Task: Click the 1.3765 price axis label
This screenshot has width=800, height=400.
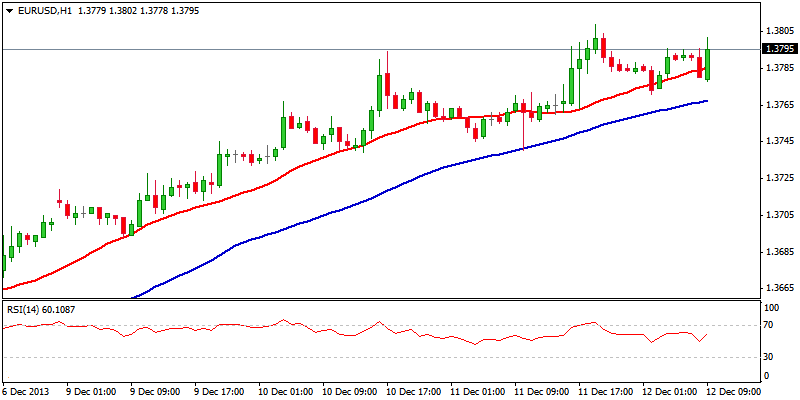Action: point(778,105)
